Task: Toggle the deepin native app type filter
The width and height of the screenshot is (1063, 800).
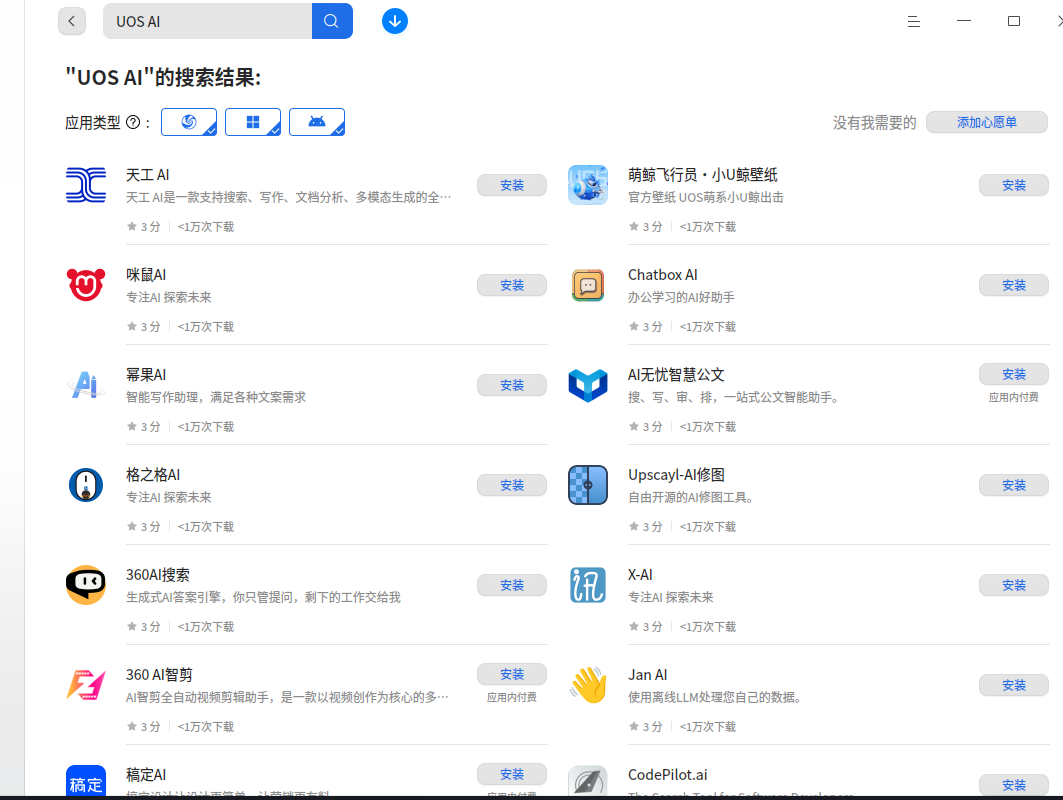Action: pos(189,122)
